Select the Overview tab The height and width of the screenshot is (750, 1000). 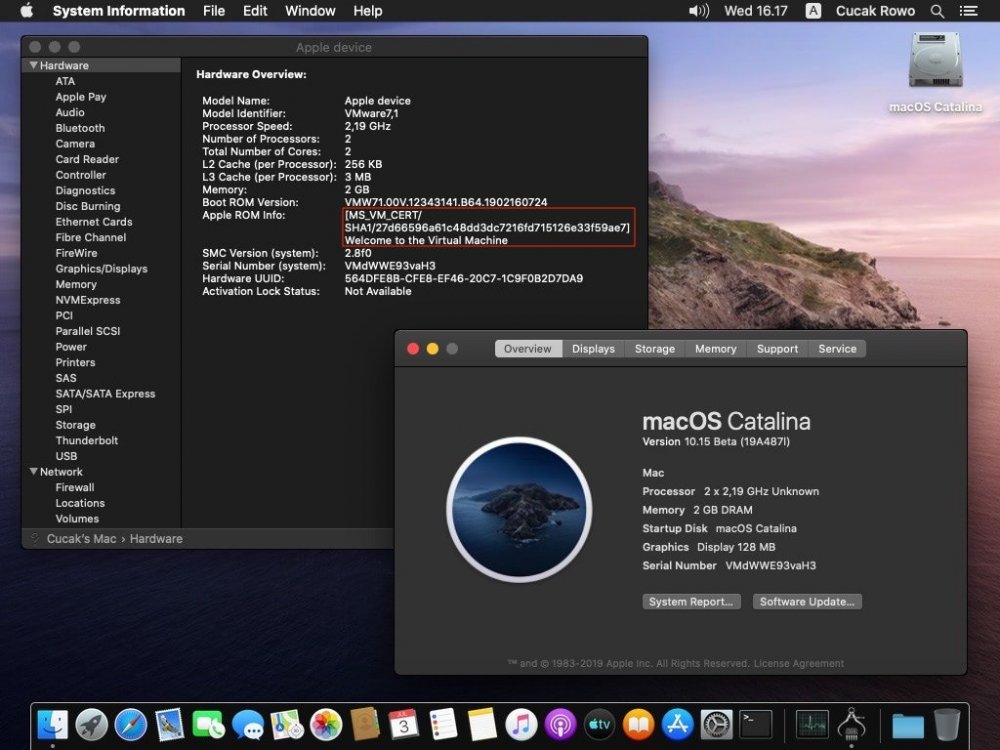[528, 349]
